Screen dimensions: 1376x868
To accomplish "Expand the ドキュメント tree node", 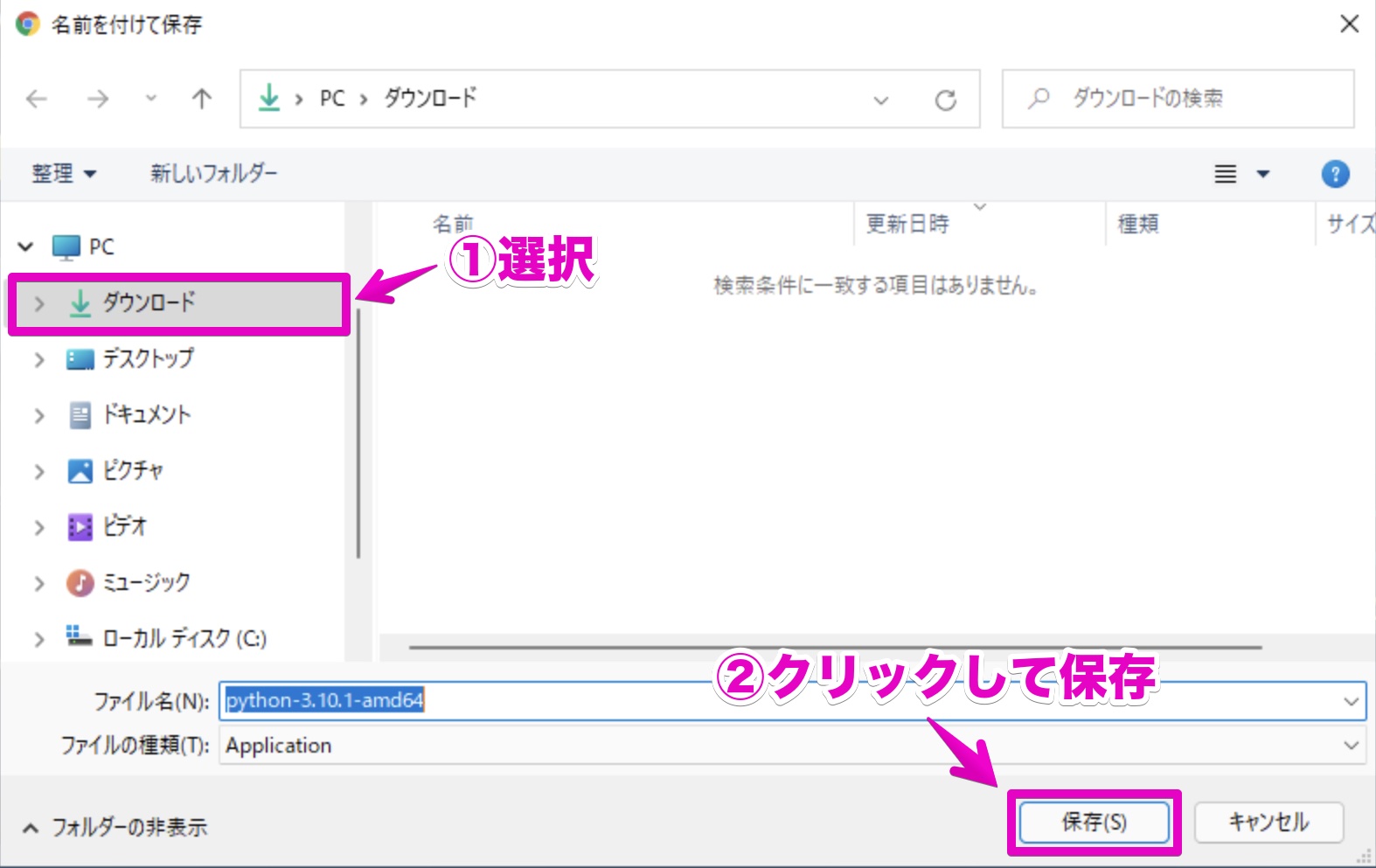I will pos(38,415).
